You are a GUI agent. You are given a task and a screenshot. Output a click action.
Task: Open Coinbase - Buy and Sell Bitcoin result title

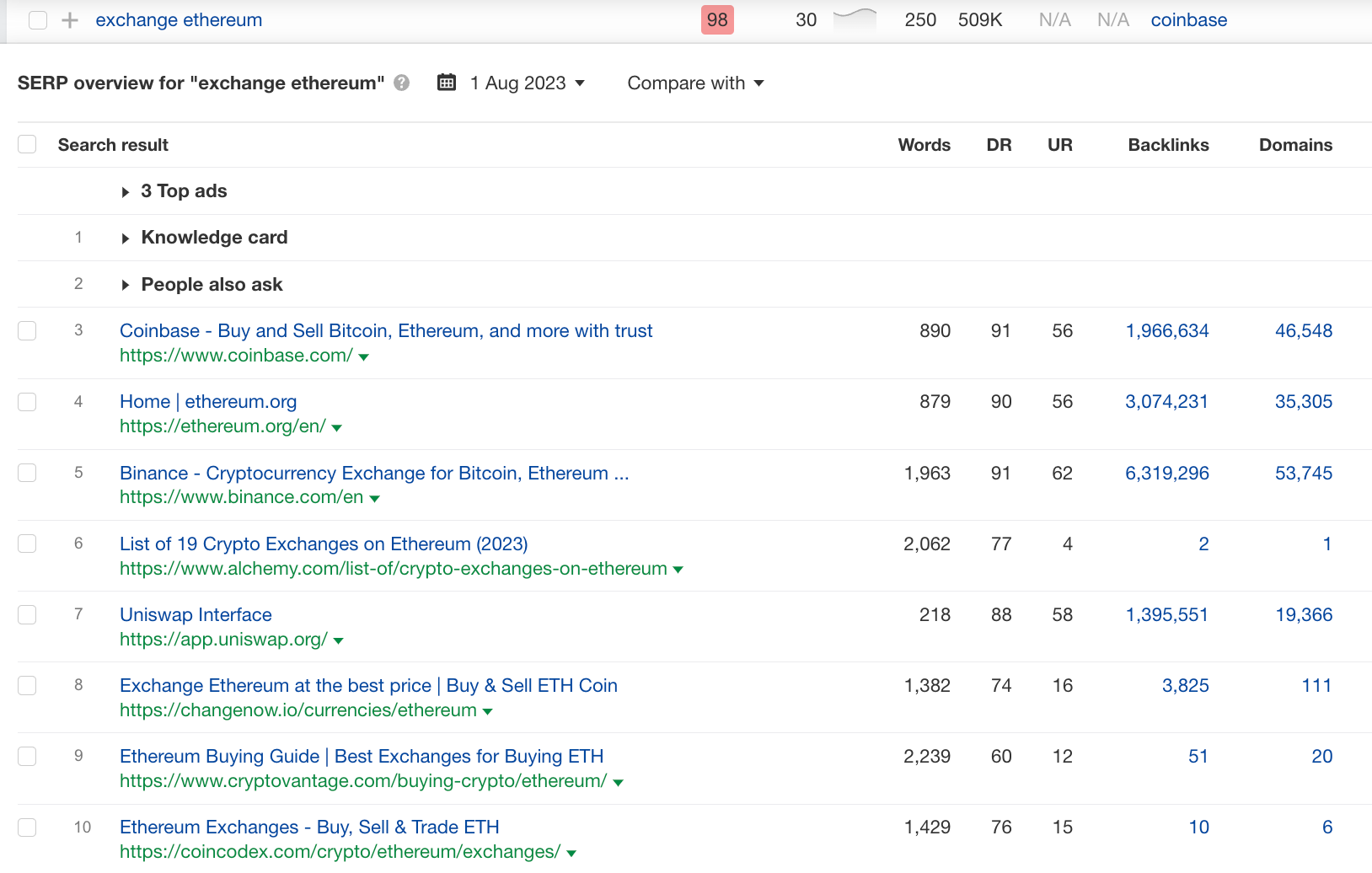click(386, 330)
